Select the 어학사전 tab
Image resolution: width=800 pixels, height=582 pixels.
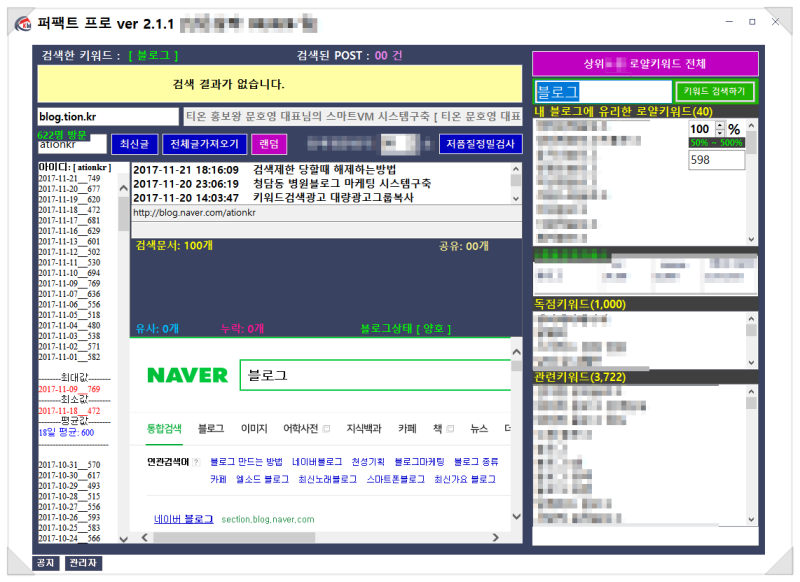click(301, 428)
